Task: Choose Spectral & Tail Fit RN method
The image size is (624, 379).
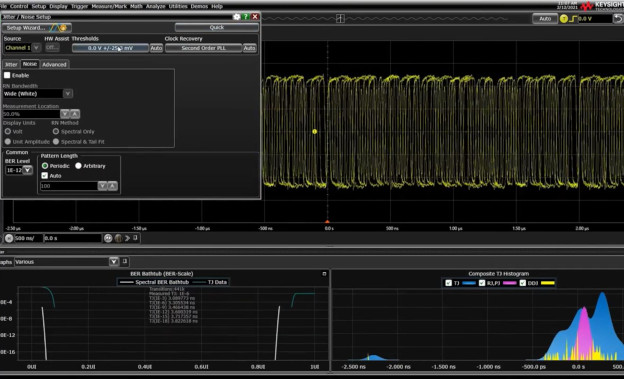Action: [56, 141]
